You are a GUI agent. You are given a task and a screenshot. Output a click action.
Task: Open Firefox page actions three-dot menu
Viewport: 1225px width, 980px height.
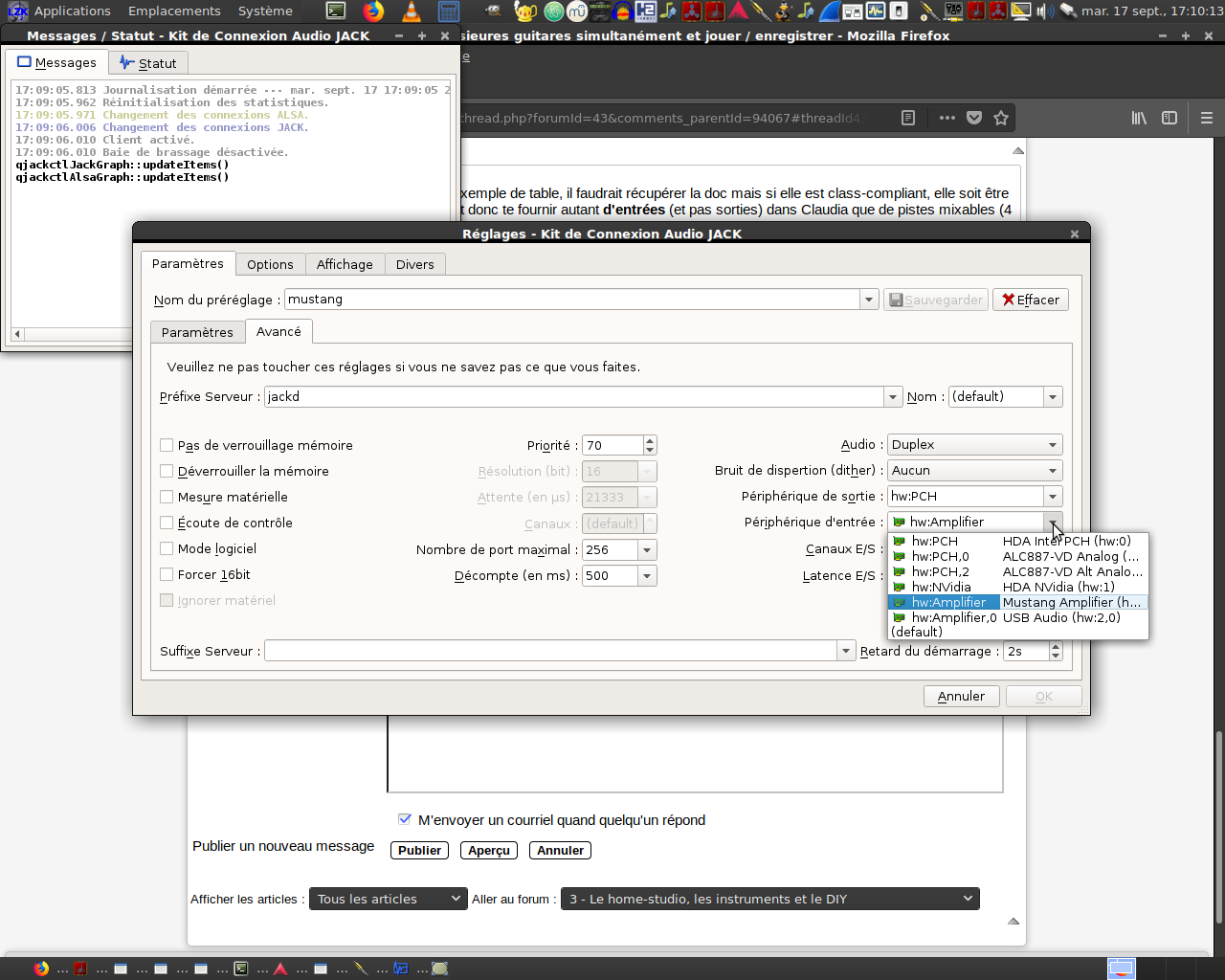(947, 118)
